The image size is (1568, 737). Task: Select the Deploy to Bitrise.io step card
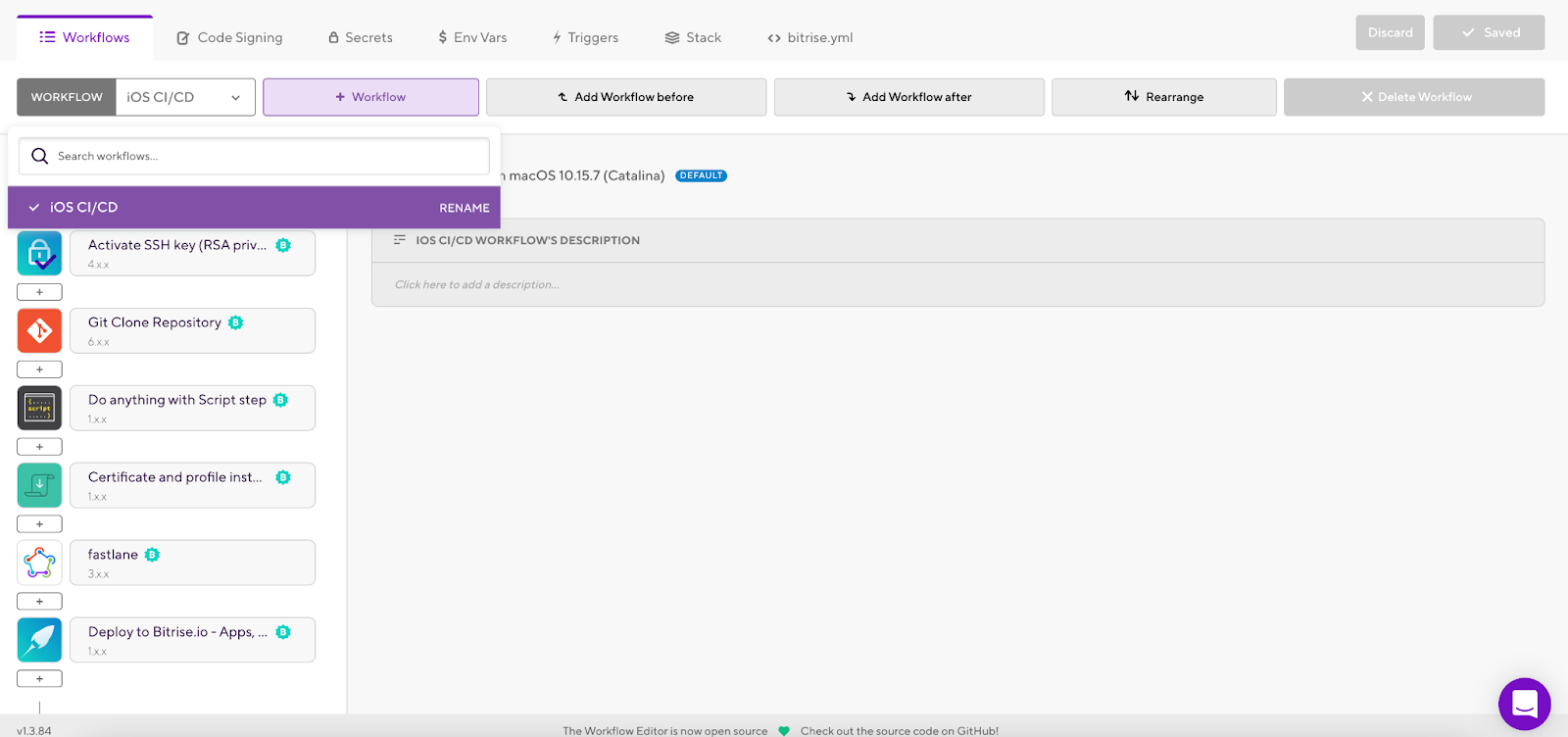pyautogui.click(x=192, y=640)
